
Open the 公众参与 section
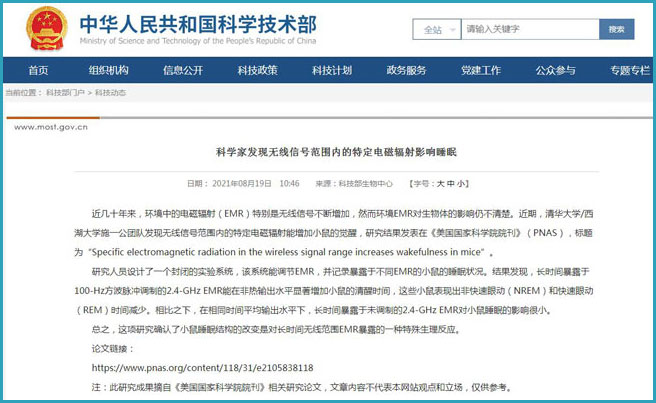pyautogui.click(x=555, y=71)
